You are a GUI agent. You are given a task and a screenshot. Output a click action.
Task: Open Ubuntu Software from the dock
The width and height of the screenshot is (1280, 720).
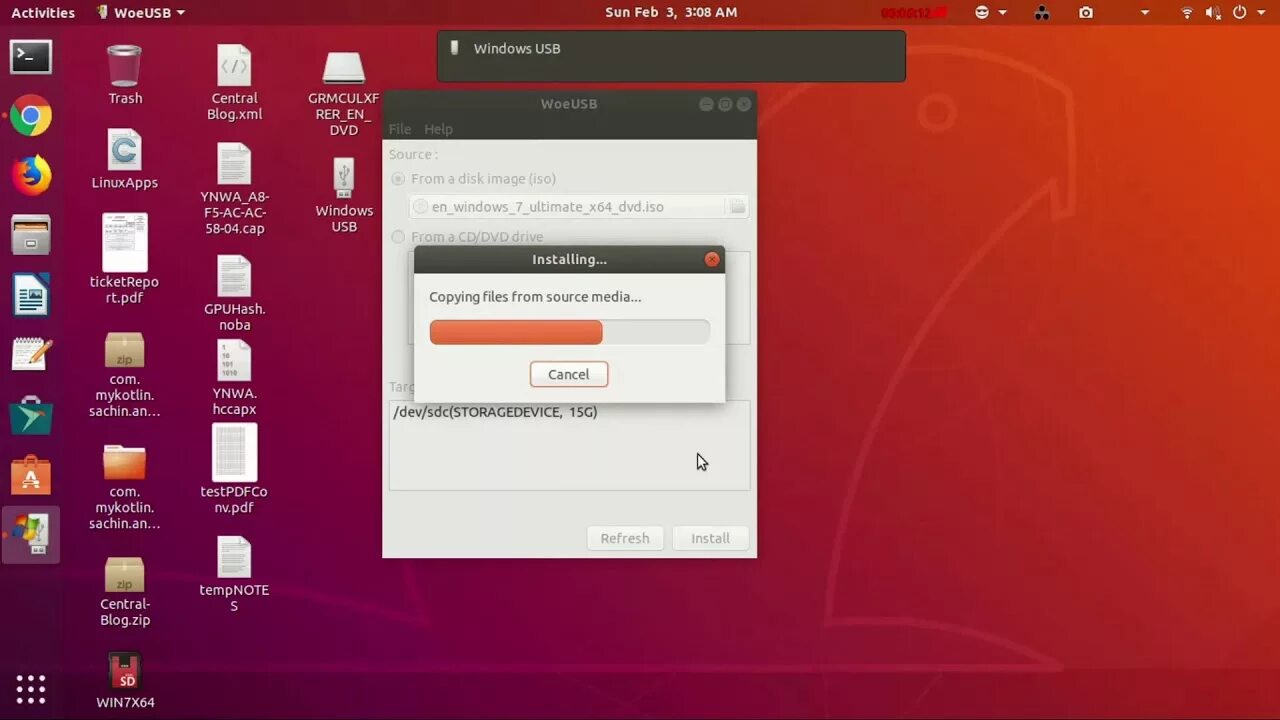click(31, 475)
